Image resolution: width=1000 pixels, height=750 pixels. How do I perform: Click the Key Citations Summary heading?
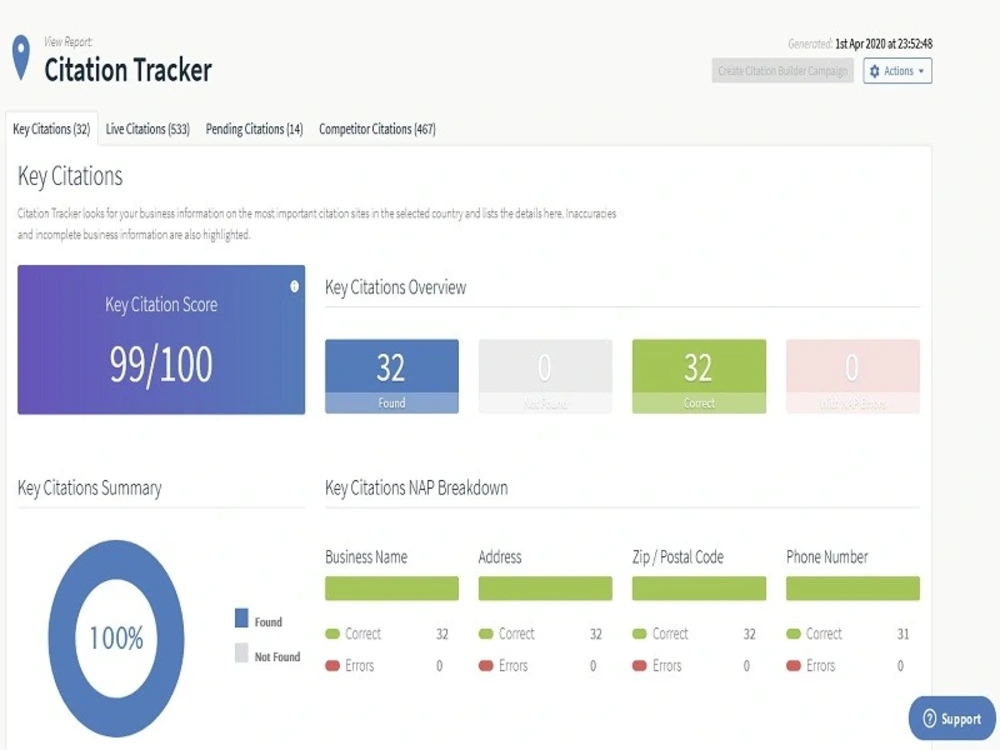click(89, 488)
